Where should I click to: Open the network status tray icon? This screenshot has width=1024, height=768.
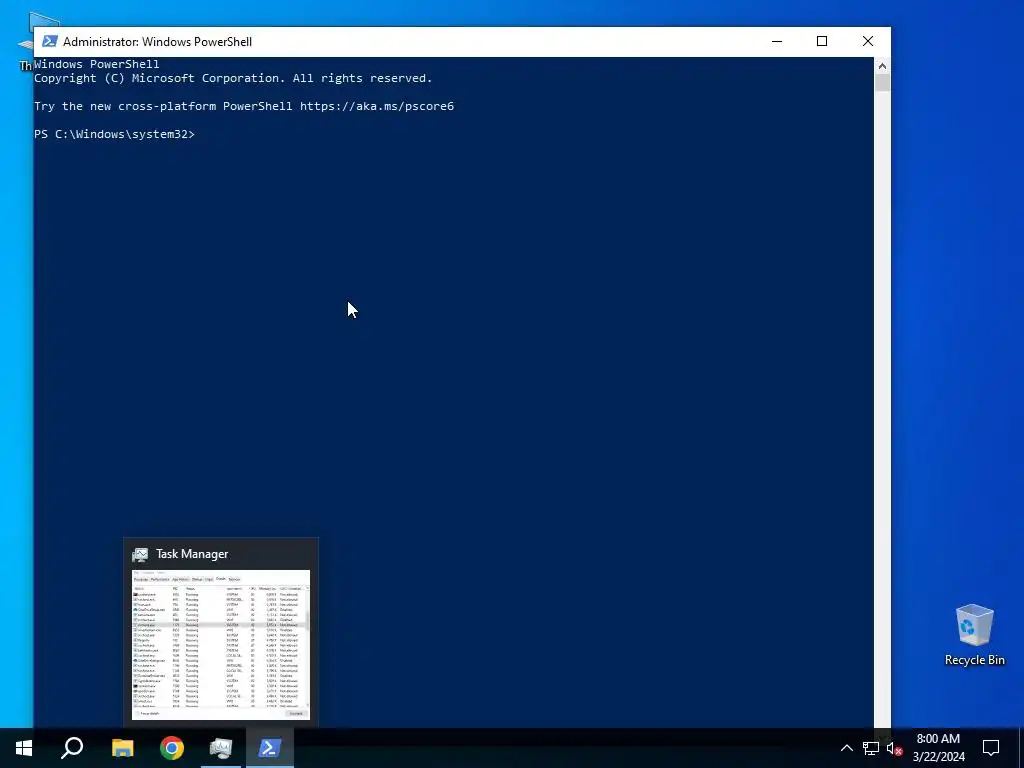pos(871,748)
